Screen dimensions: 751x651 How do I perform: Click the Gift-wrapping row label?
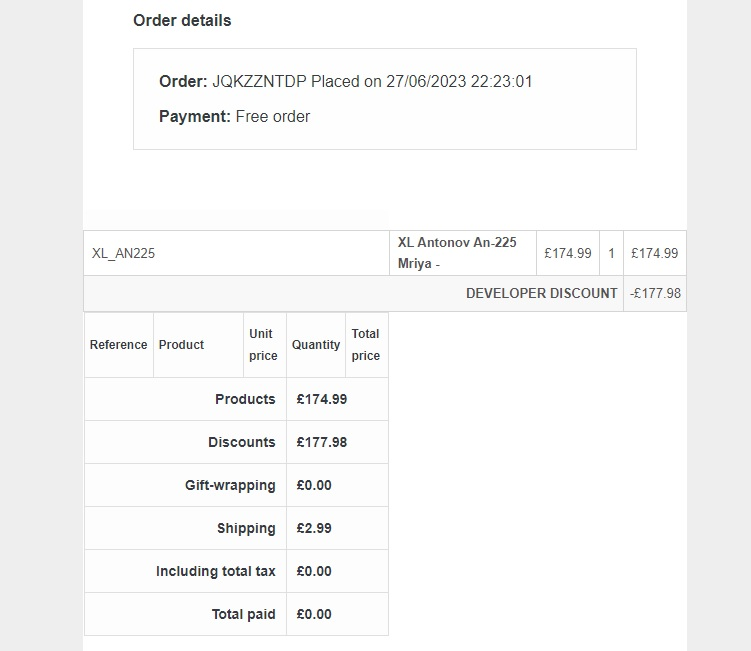[x=230, y=485]
